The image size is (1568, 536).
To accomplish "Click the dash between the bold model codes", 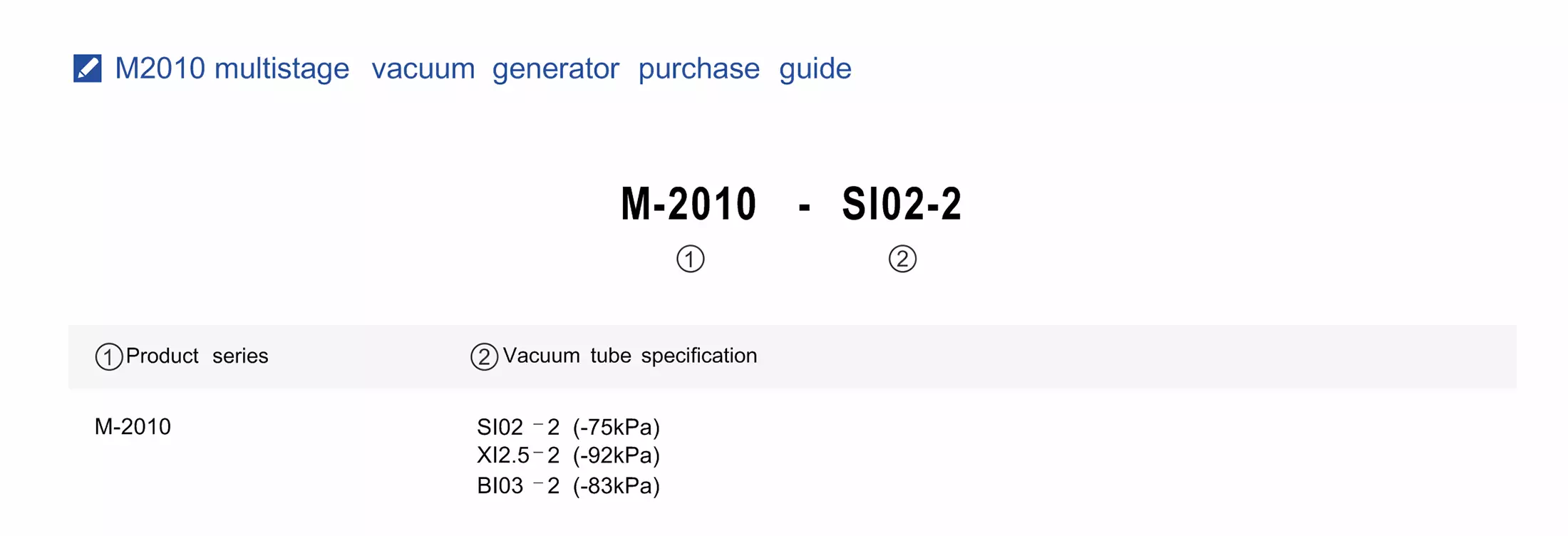I will click(805, 207).
